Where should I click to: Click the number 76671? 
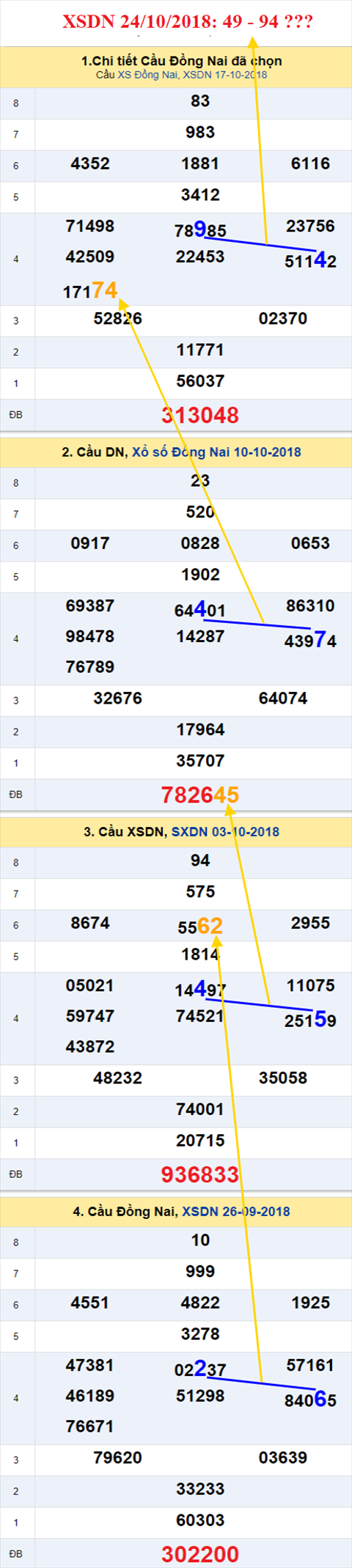(x=90, y=1427)
